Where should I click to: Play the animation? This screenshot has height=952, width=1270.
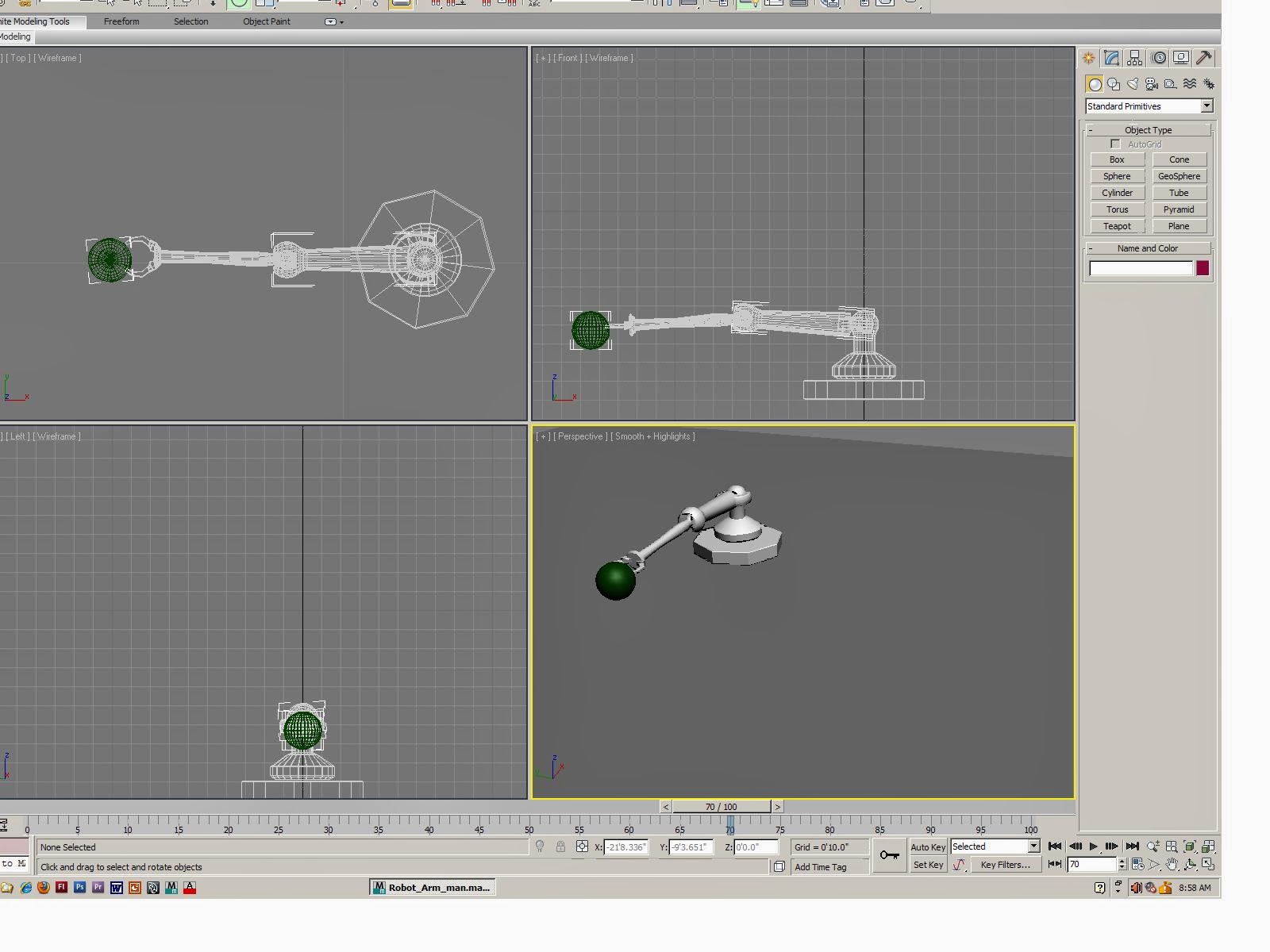coord(1094,846)
